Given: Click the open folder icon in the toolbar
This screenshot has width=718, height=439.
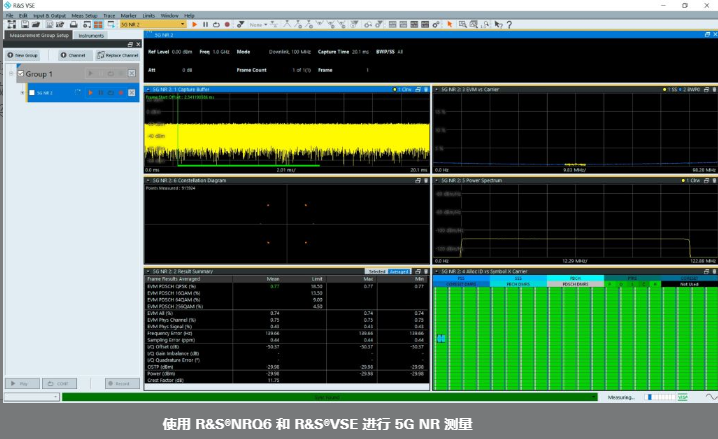Looking at the screenshot, I should [x=36, y=24].
